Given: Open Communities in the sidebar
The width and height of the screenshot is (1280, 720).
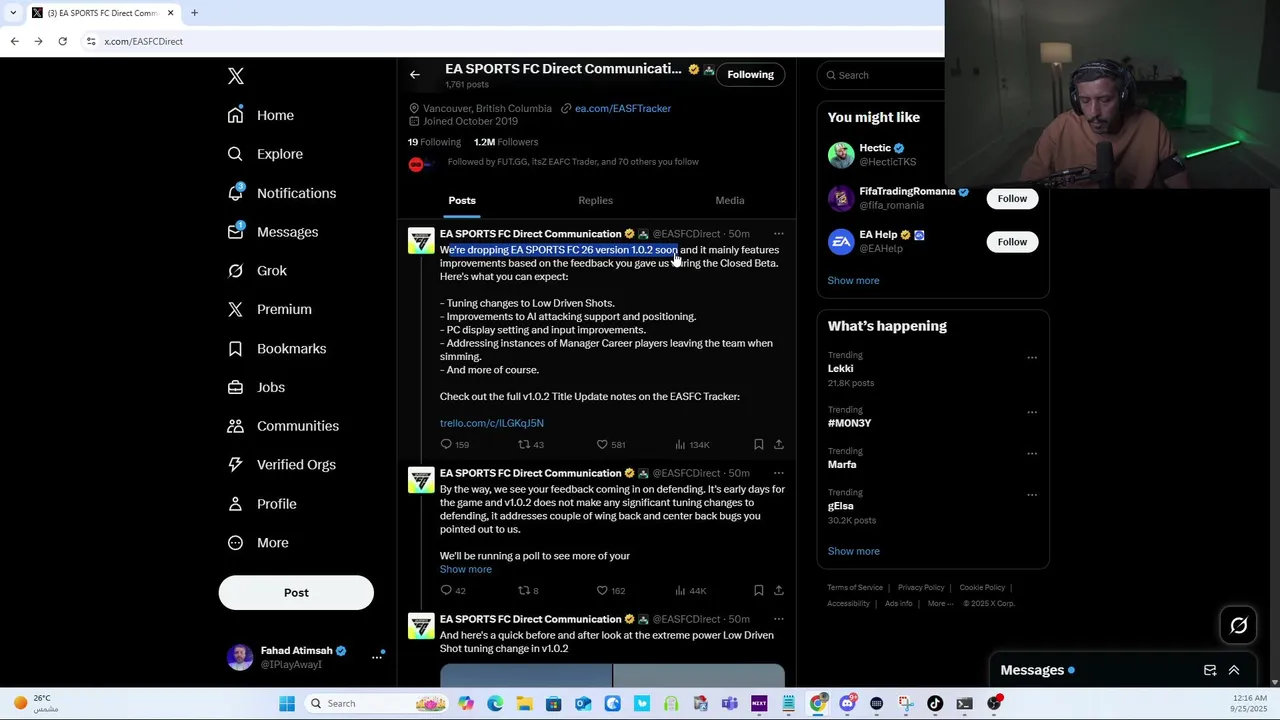Looking at the screenshot, I should (283, 426).
